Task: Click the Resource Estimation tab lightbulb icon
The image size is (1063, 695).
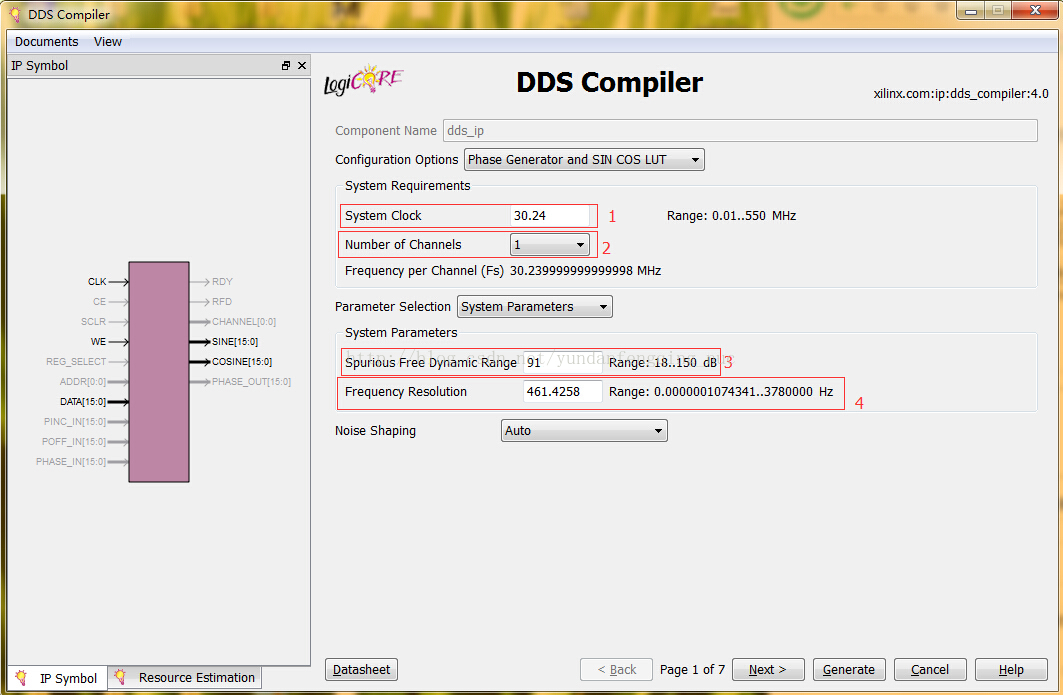Action: [121, 677]
